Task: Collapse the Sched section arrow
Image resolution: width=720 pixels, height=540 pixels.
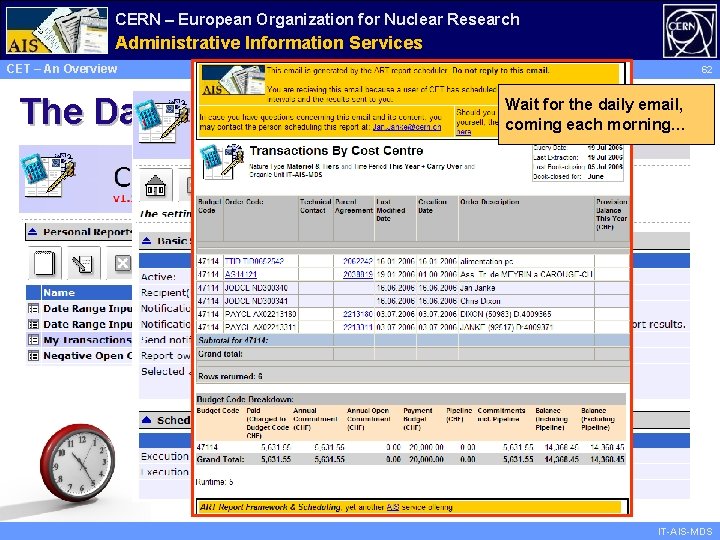Action: pyautogui.click(x=146, y=420)
